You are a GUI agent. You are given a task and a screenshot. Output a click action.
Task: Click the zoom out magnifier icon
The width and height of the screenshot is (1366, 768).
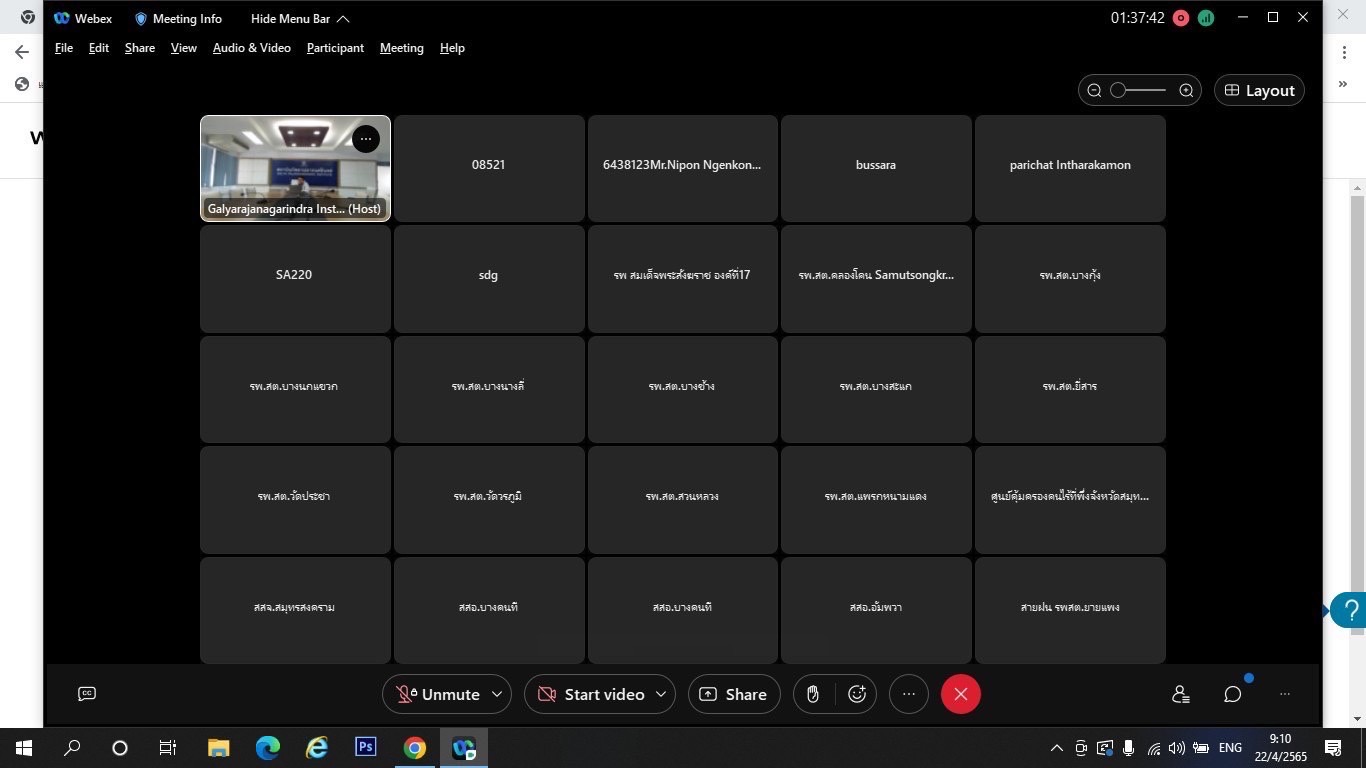tap(1094, 91)
